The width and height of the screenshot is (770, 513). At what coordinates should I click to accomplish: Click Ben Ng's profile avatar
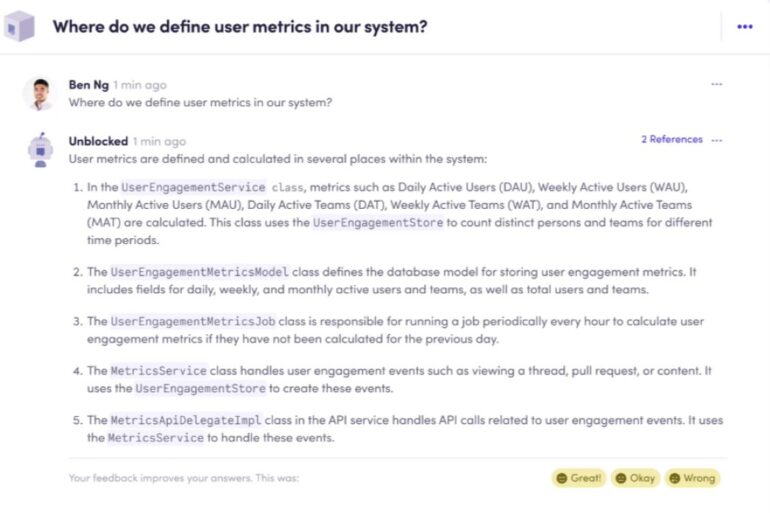[x=39, y=94]
